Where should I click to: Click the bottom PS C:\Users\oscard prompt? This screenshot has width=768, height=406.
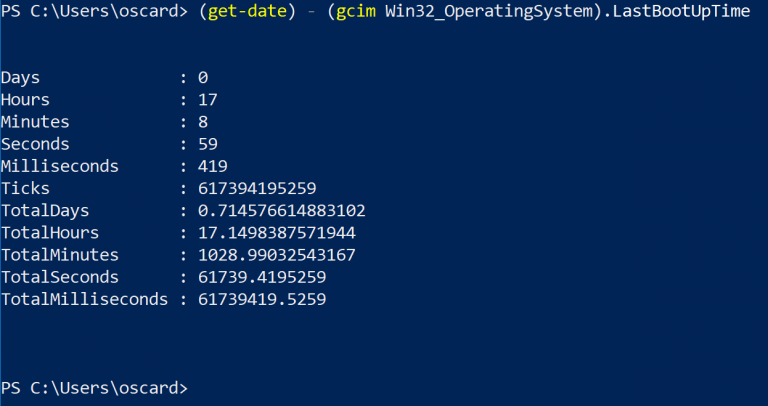click(x=94, y=388)
